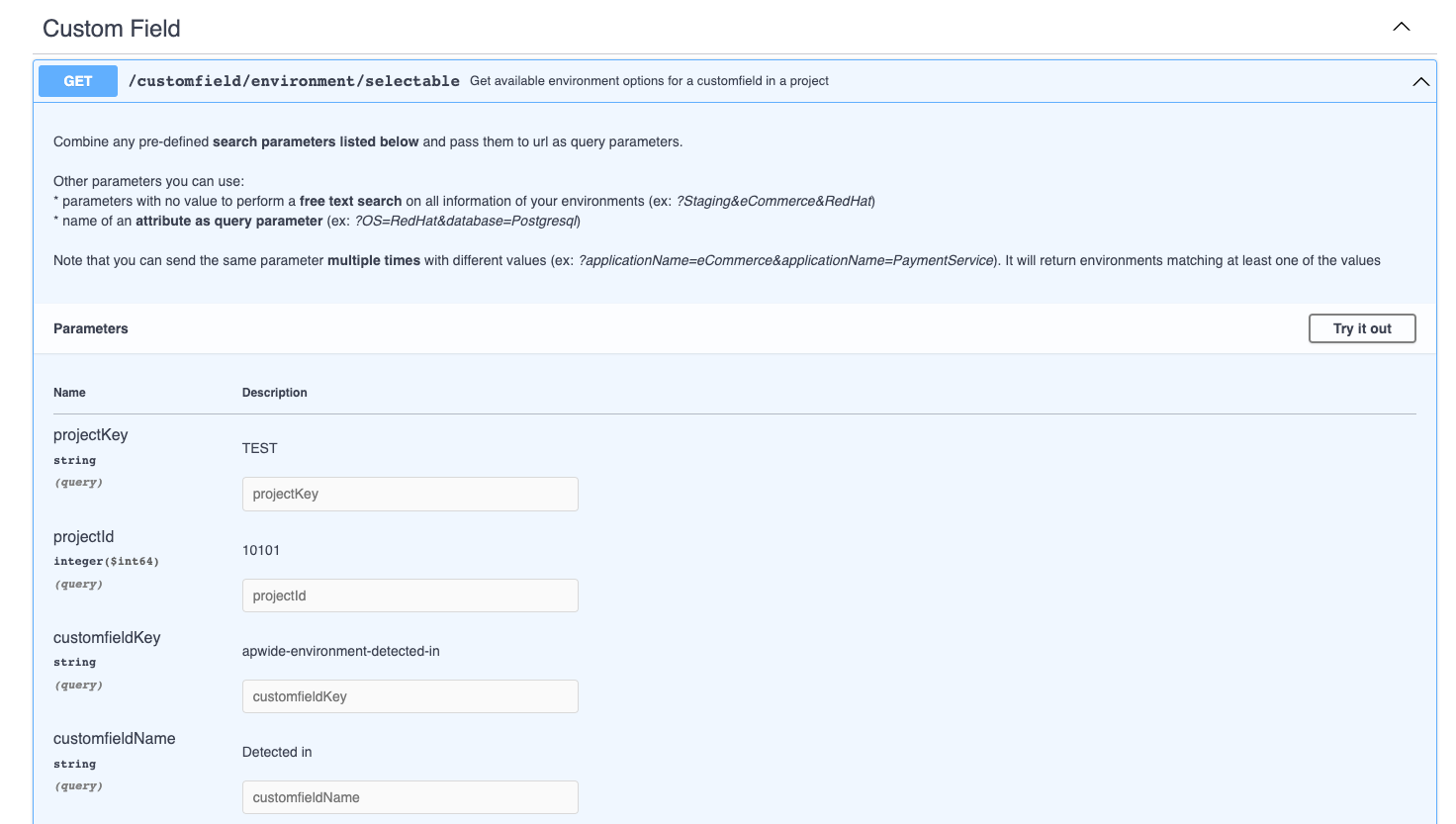The height and width of the screenshot is (824, 1456).
Task: Select the Name column header
Action: pyautogui.click(x=69, y=393)
